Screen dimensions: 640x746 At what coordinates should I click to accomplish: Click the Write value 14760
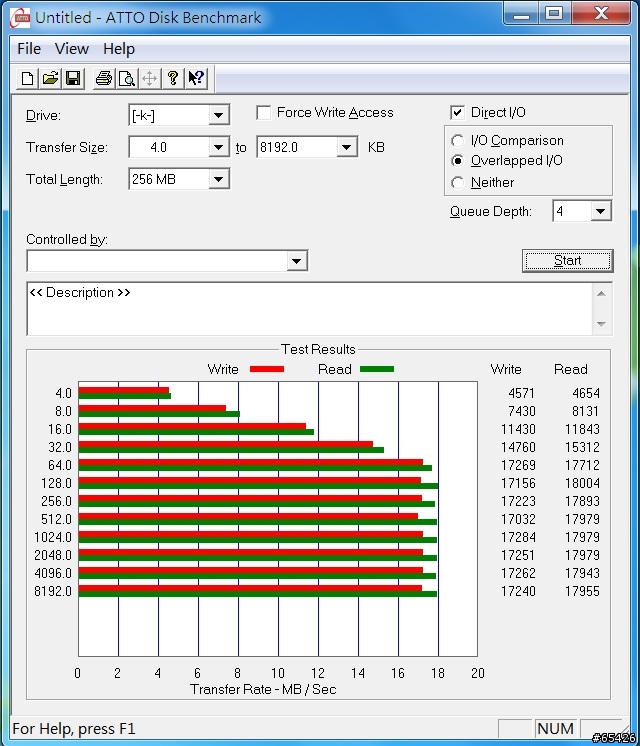point(518,447)
